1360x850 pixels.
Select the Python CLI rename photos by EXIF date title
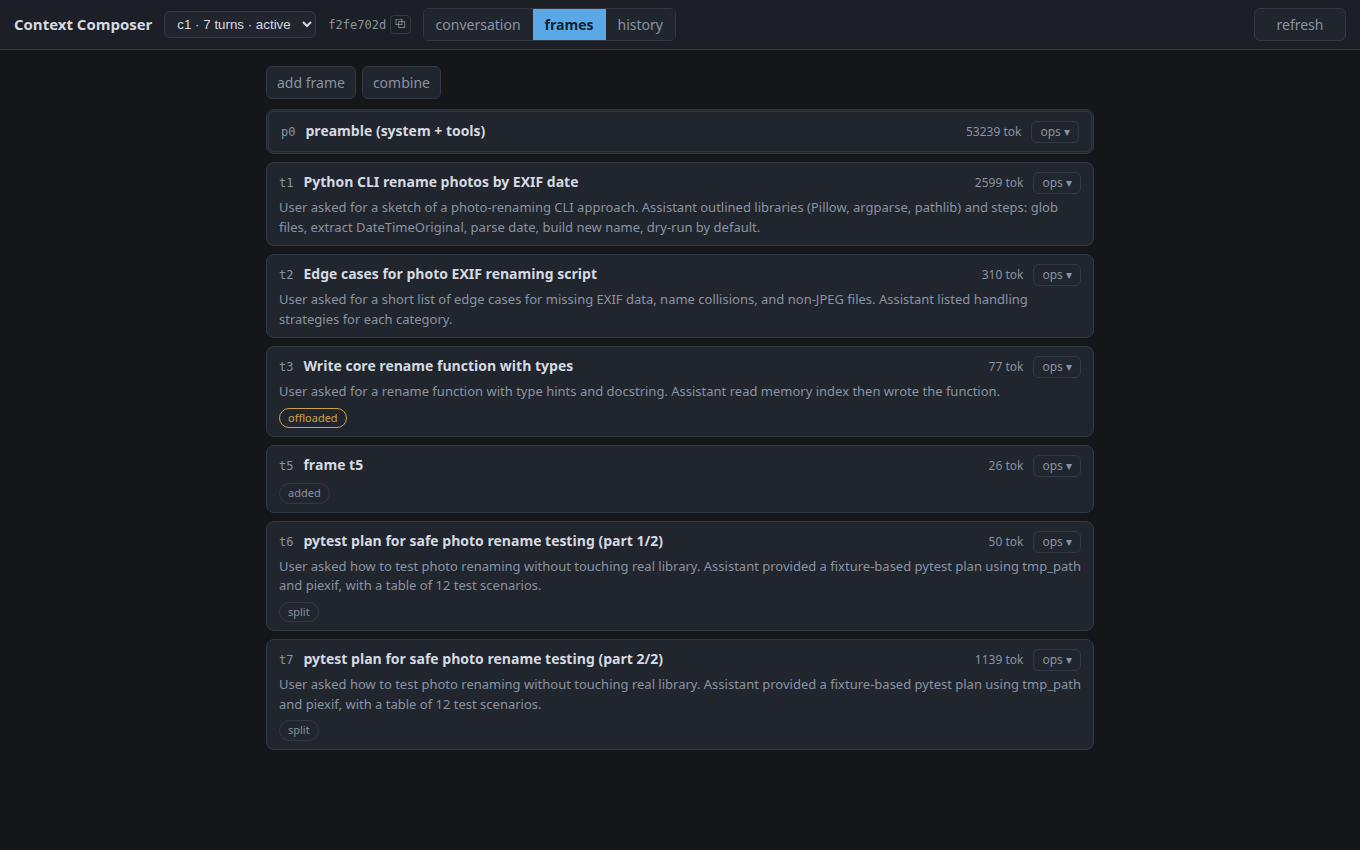tap(441, 182)
